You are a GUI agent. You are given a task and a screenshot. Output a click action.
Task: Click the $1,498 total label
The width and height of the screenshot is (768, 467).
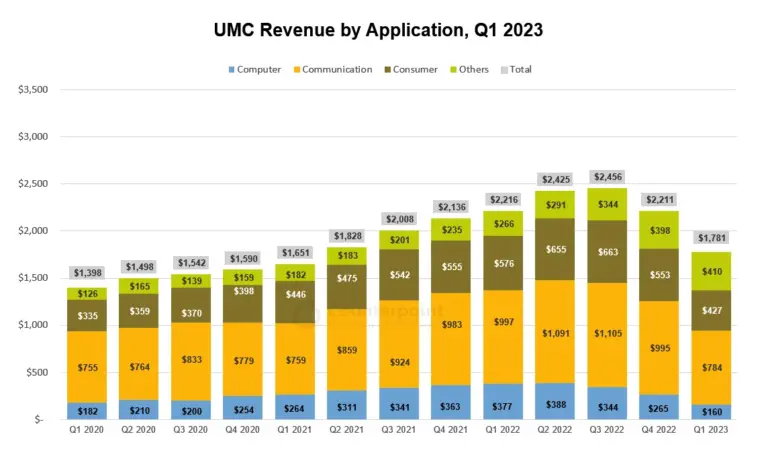tap(140, 267)
